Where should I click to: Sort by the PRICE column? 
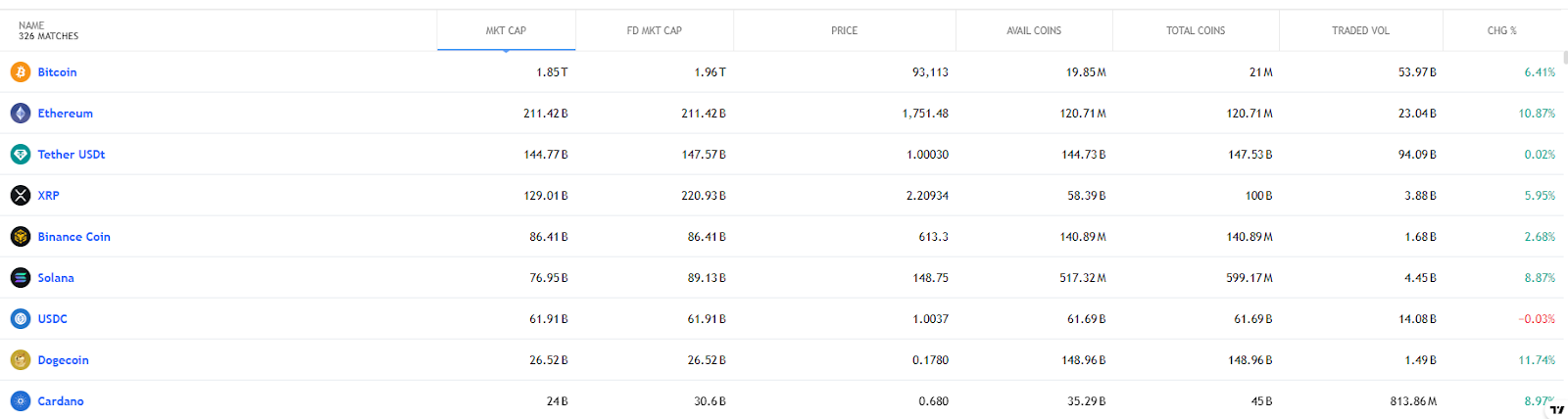tap(844, 30)
